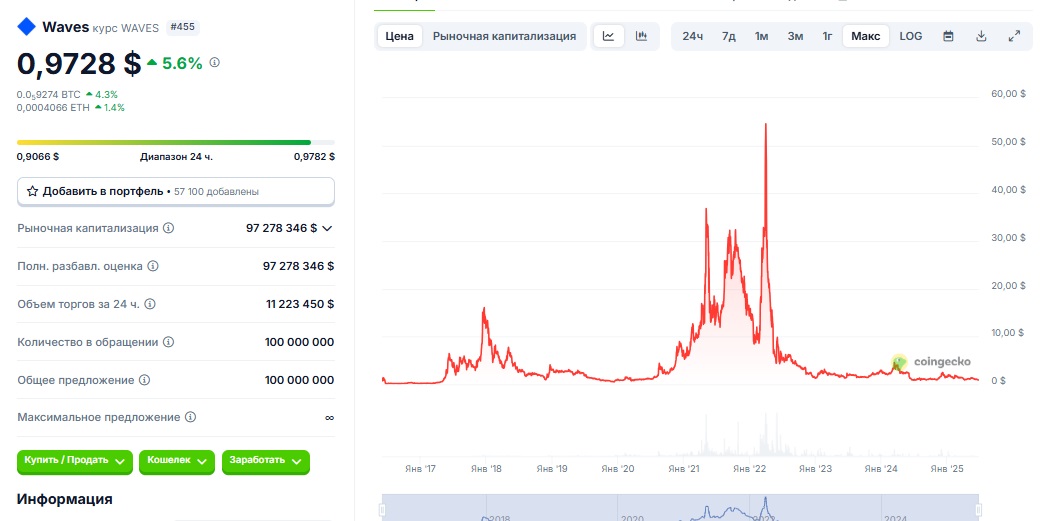The image size is (1051, 521).
Task: Click info icon next to Количество в обращении
Action: [x=168, y=342]
